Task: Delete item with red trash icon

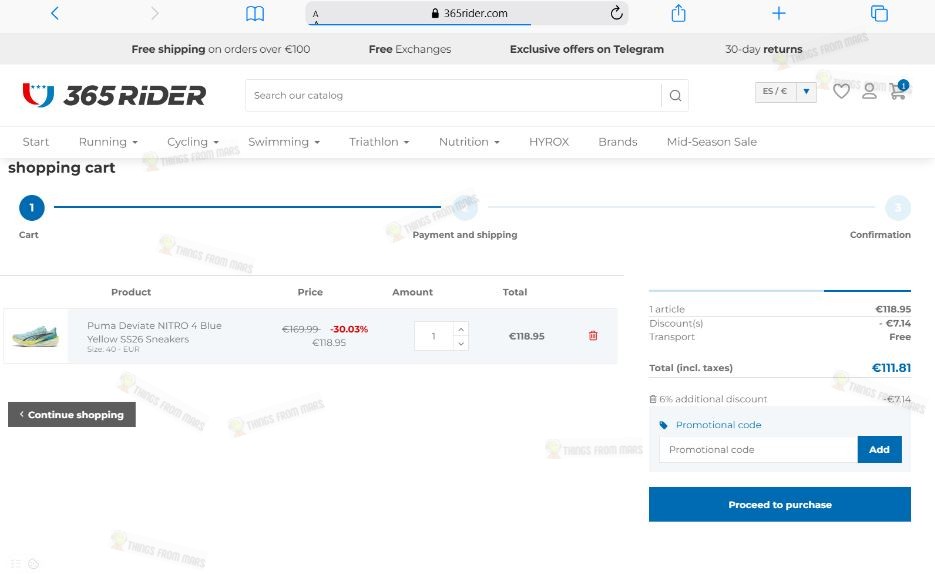Action: coord(593,336)
